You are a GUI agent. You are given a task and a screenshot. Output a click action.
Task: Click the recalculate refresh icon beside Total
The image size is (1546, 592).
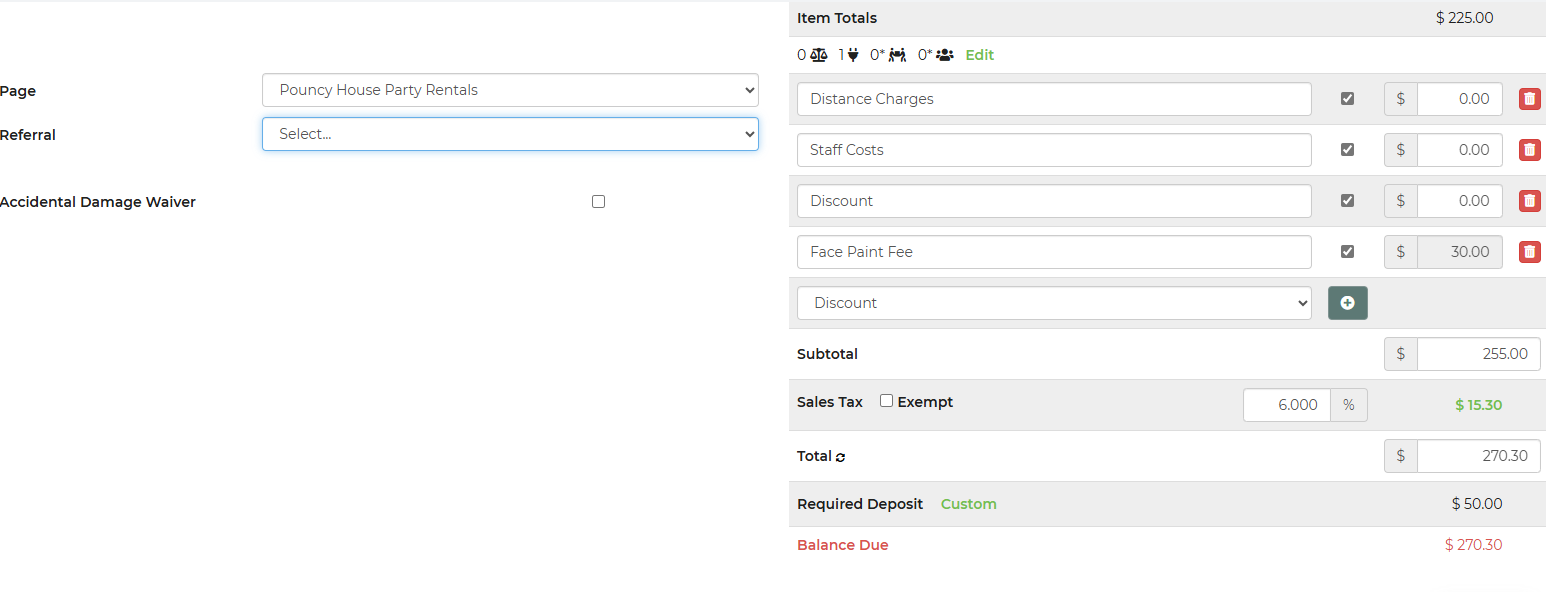pyautogui.click(x=840, y=457)
